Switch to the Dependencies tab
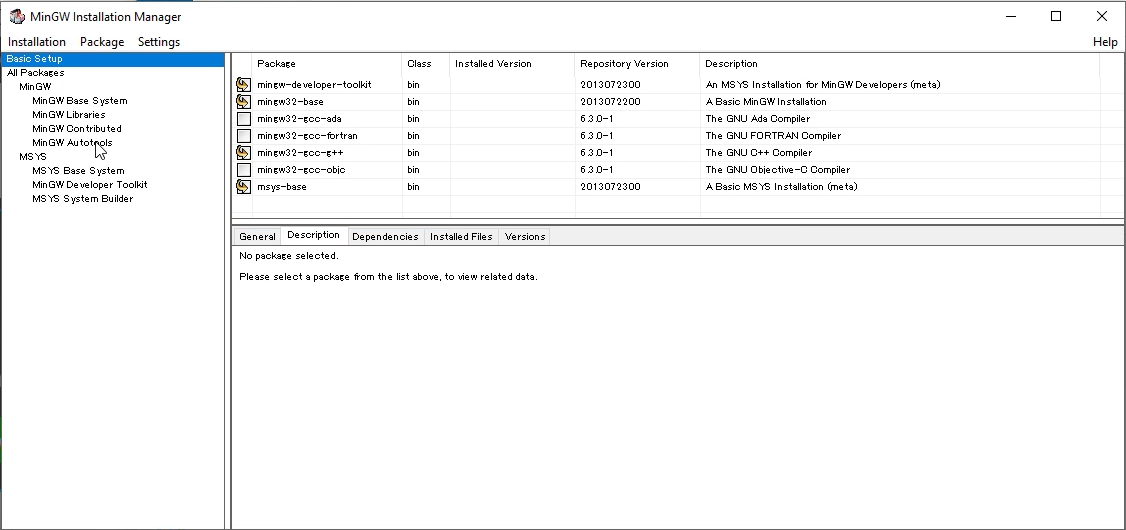 [385, 237]
